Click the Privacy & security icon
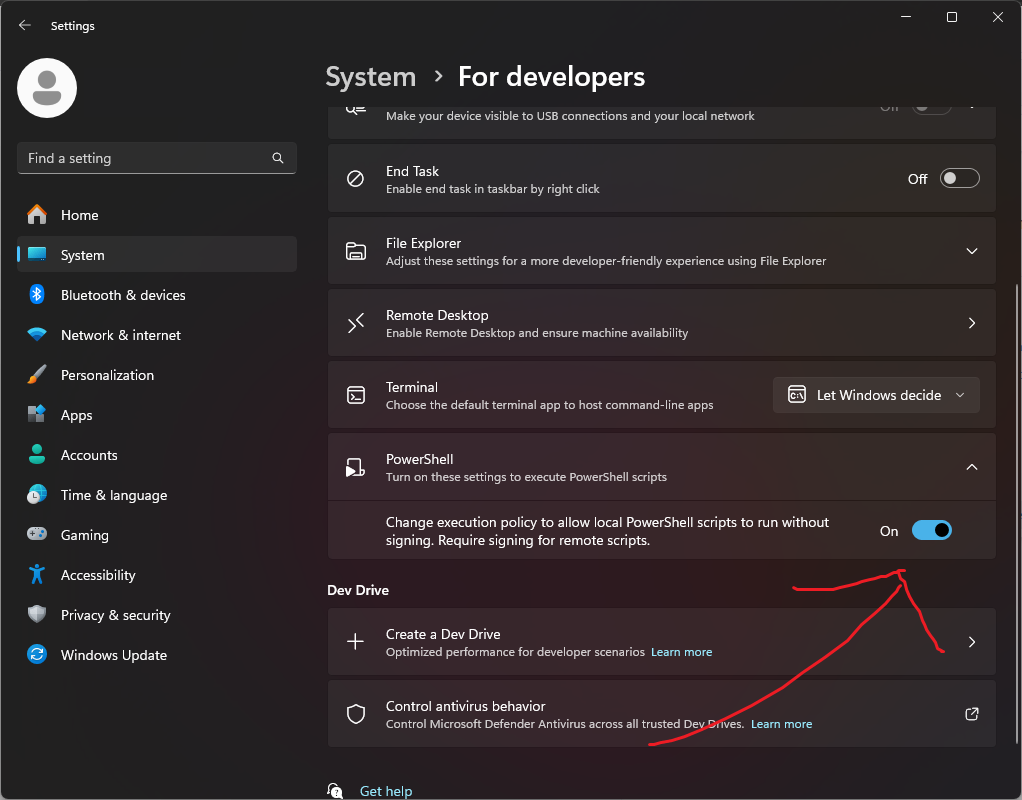1022x800 pixels. pos(37,614)
